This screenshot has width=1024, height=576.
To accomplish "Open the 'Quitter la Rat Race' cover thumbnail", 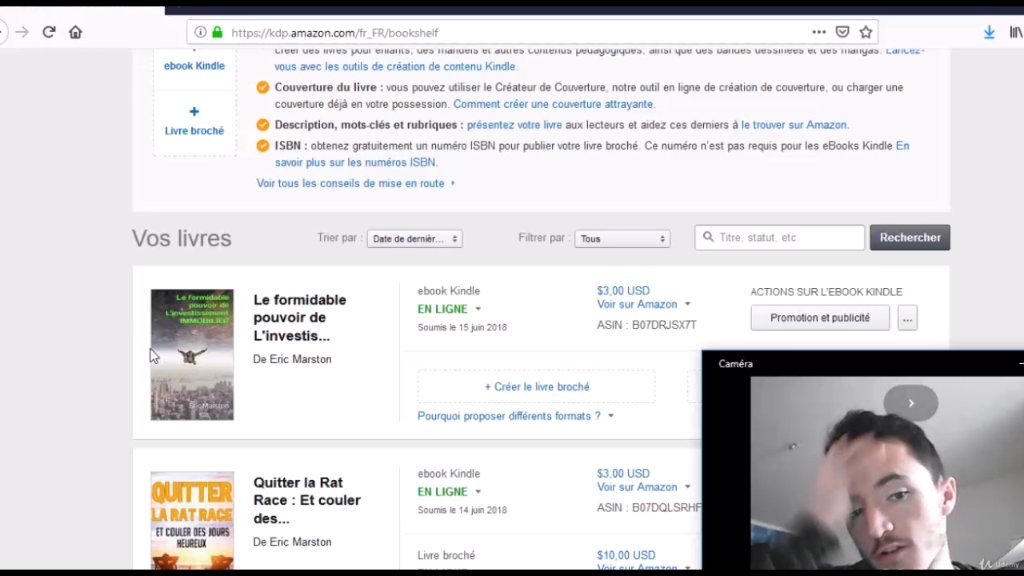I will click(x=192, y=520).
